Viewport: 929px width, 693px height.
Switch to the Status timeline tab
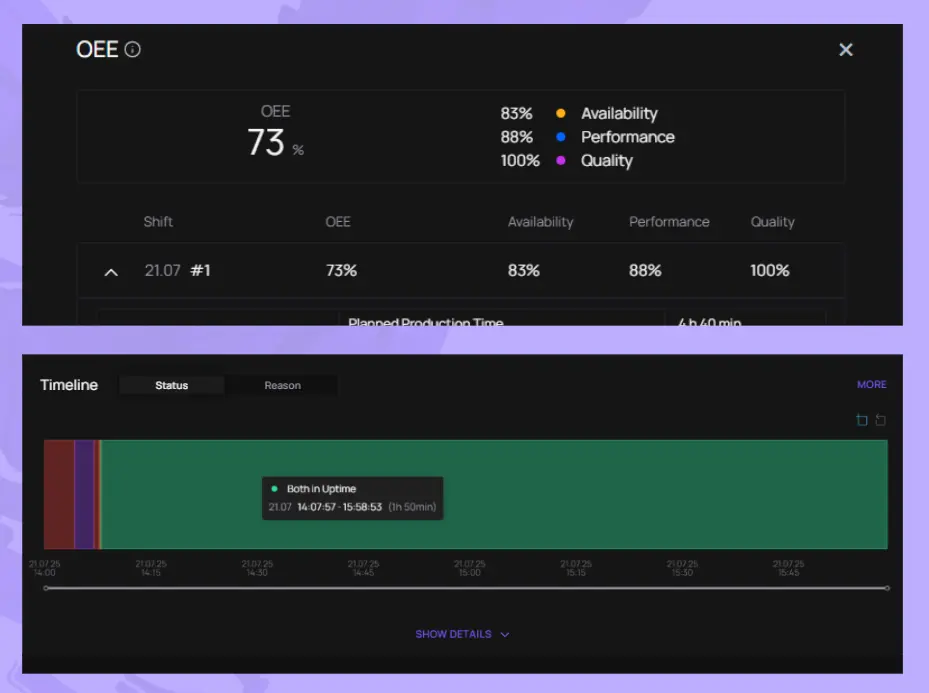(172, 385)
